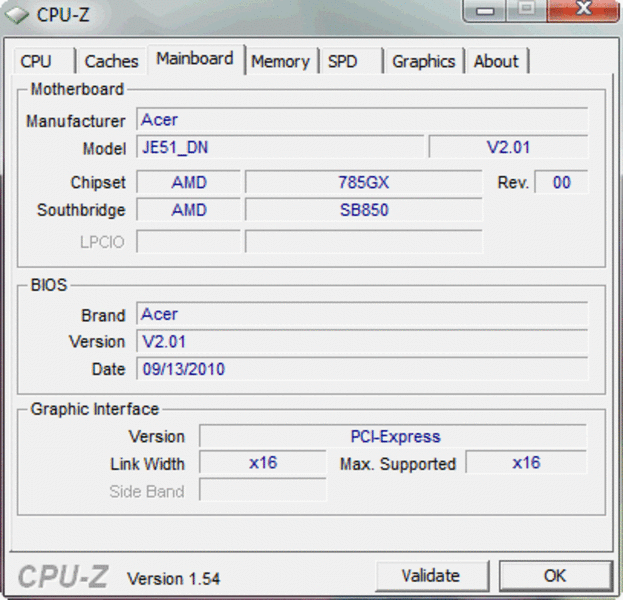Click the BIOS Brand field Acer
The width and height of the screenshot is (623, 600).
tap(362, 314)
